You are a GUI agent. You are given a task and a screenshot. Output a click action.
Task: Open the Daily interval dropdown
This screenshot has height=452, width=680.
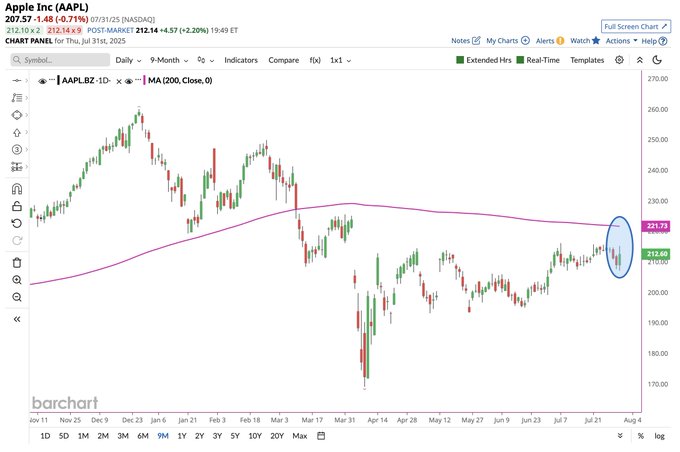tap(128, 60)
